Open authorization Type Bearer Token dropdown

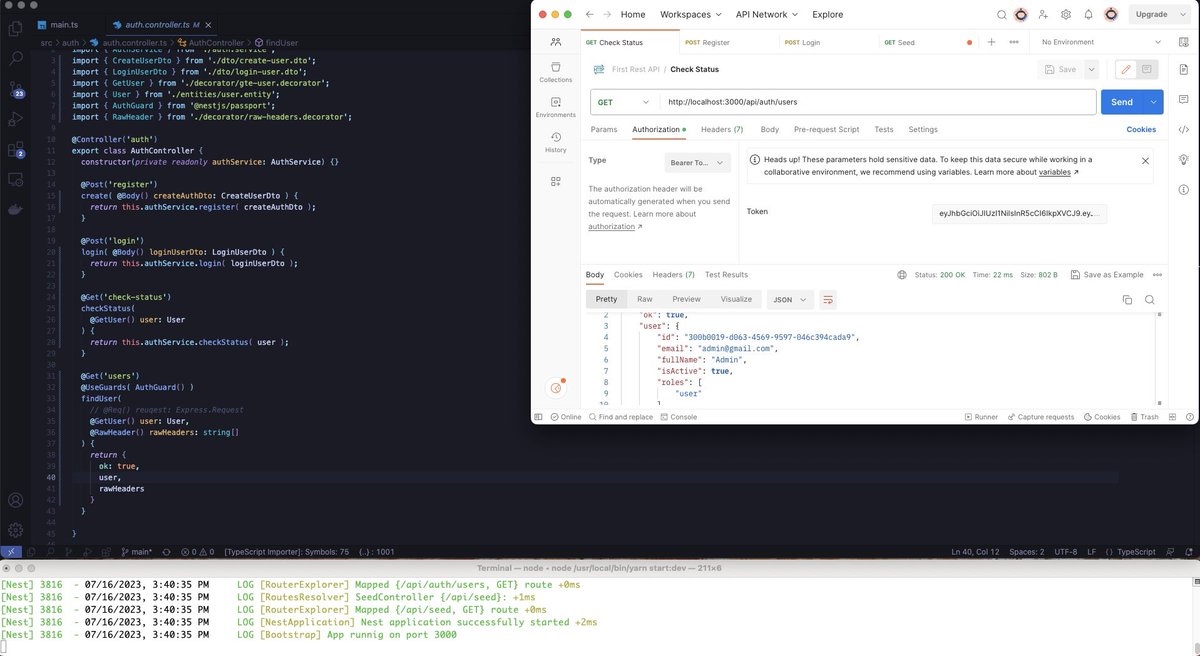click(698, 161)
